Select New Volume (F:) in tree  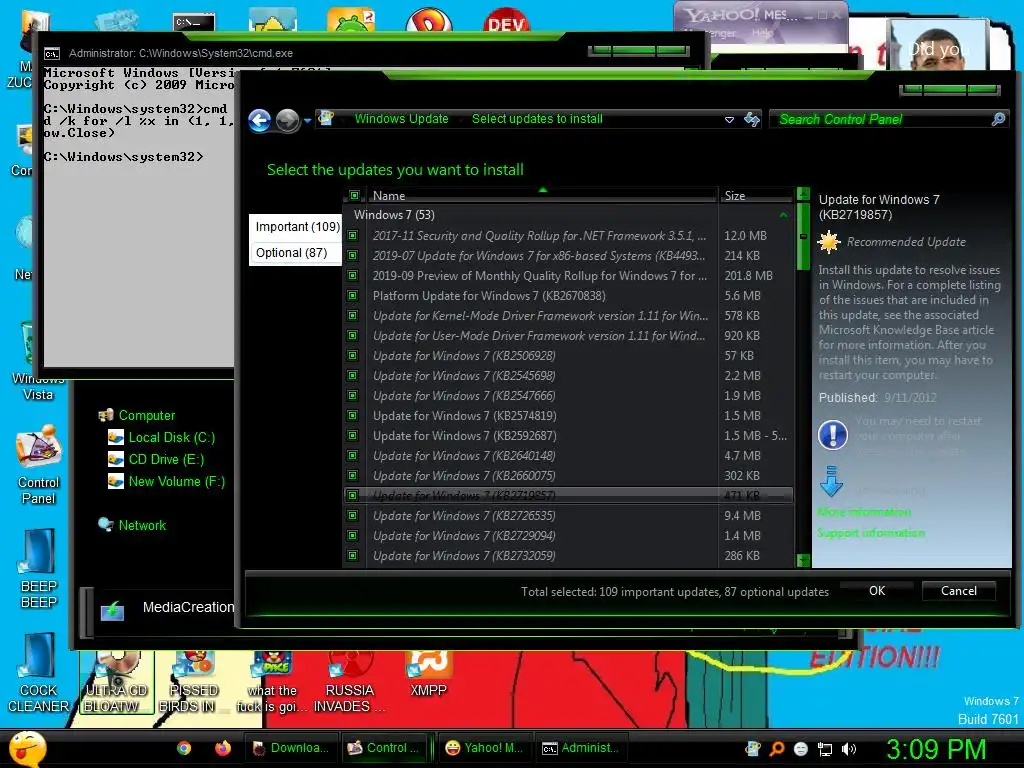[176, 481]
